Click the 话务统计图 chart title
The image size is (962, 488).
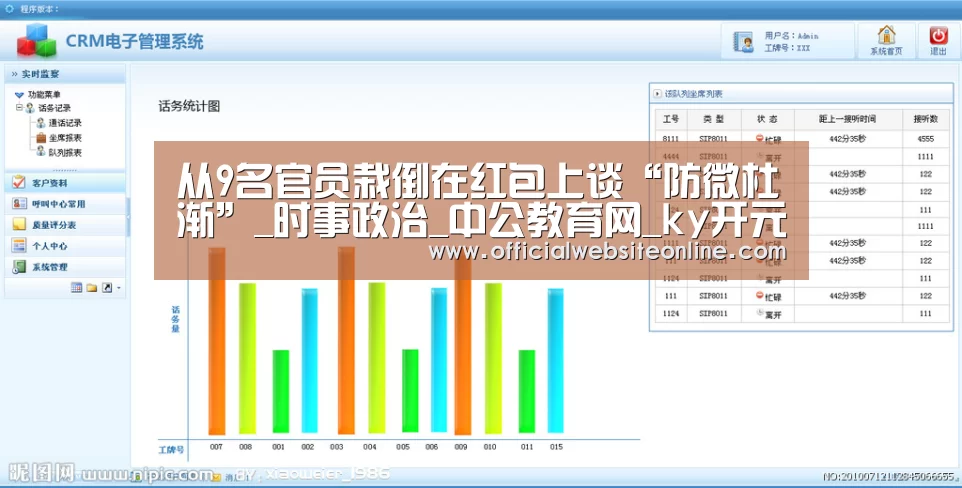(189, 106)
